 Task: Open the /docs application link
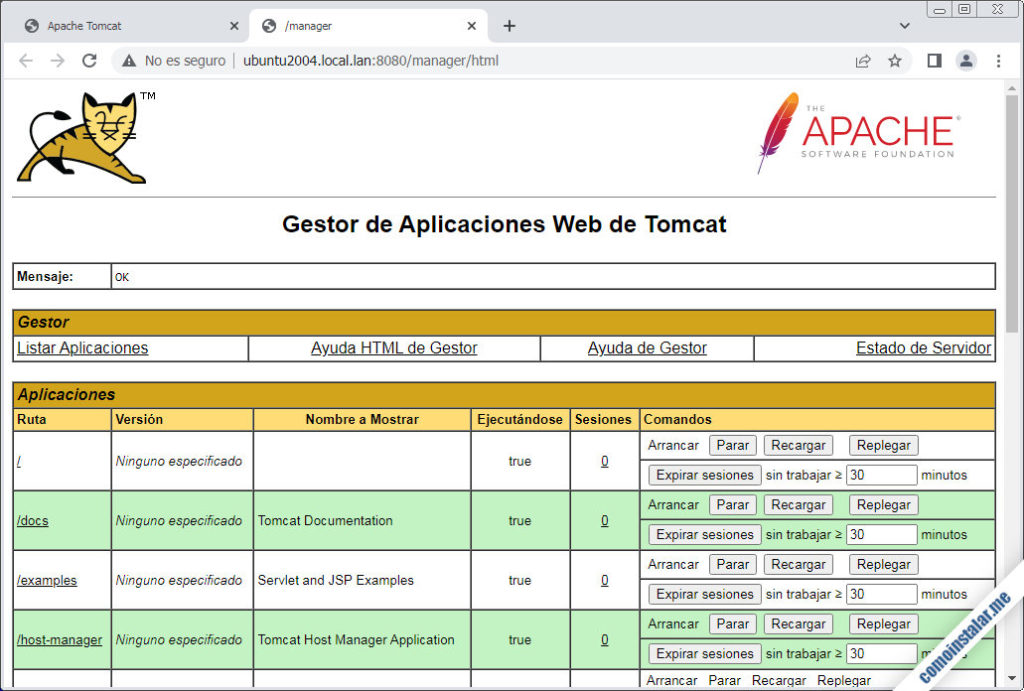(31, 520)
